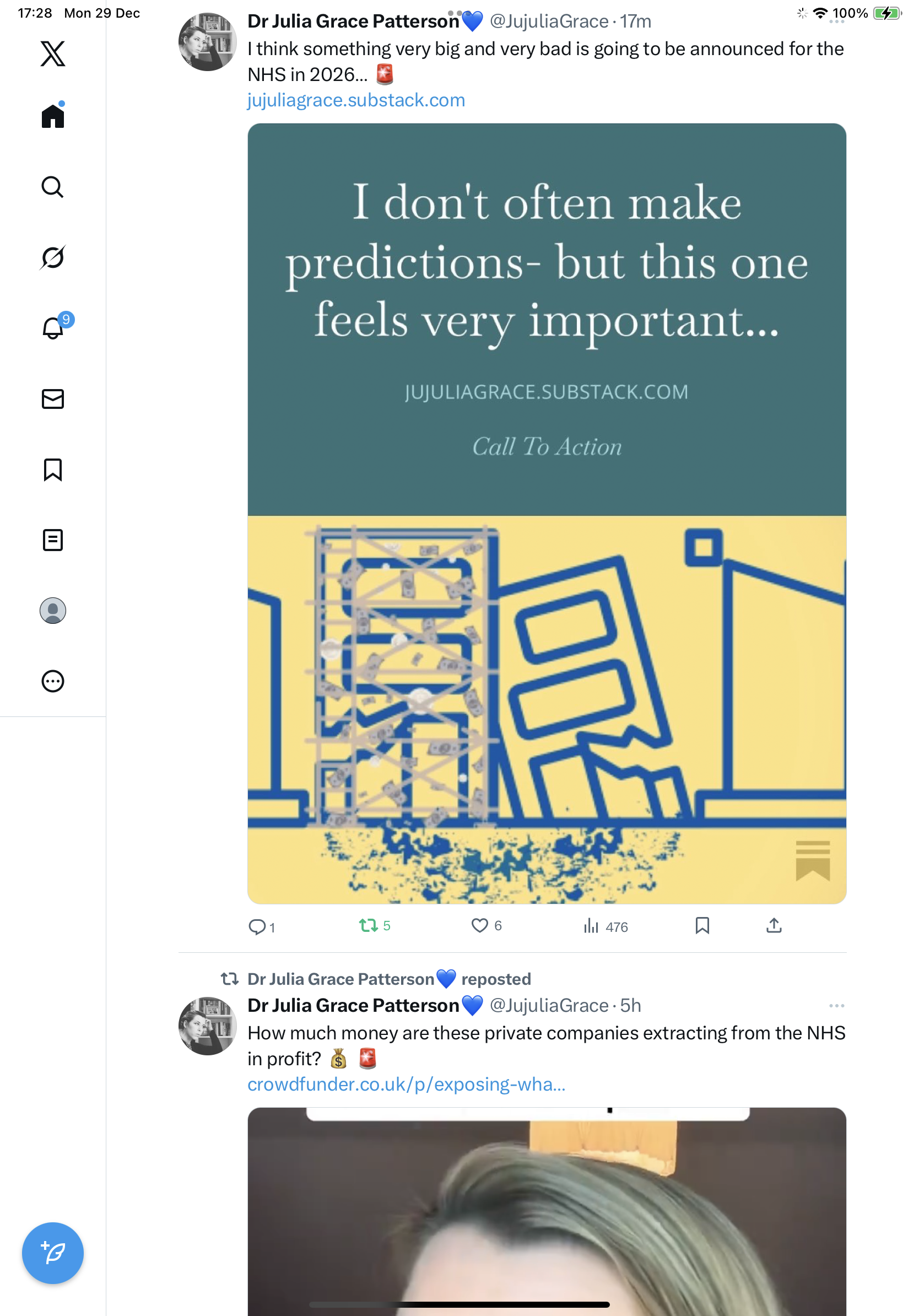Like the NHS 2026 prediction post
Image resolution: width=919 pixels, height=1316 pixels.
479,925
